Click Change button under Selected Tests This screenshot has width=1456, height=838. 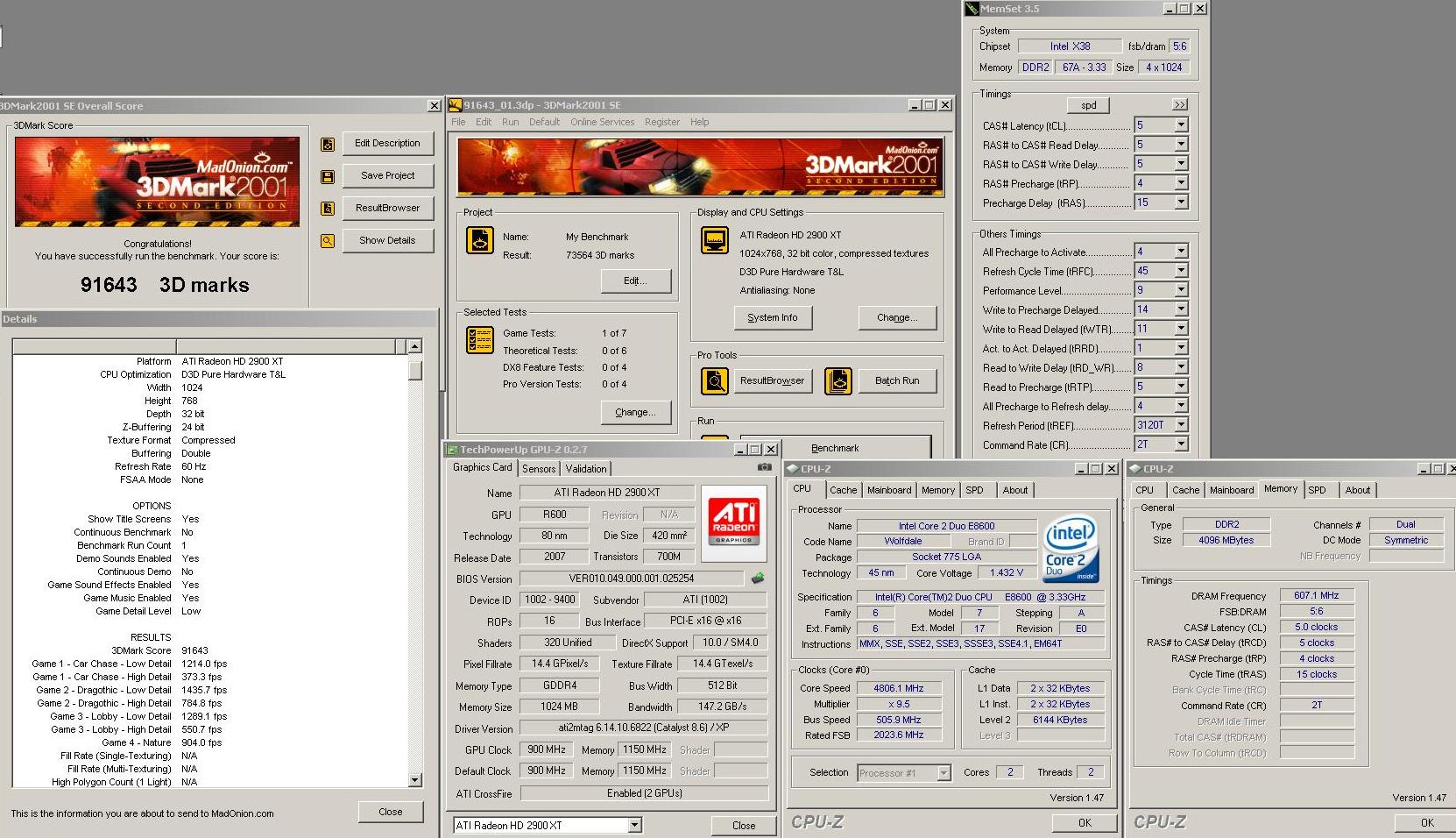(x=635, y=413)
